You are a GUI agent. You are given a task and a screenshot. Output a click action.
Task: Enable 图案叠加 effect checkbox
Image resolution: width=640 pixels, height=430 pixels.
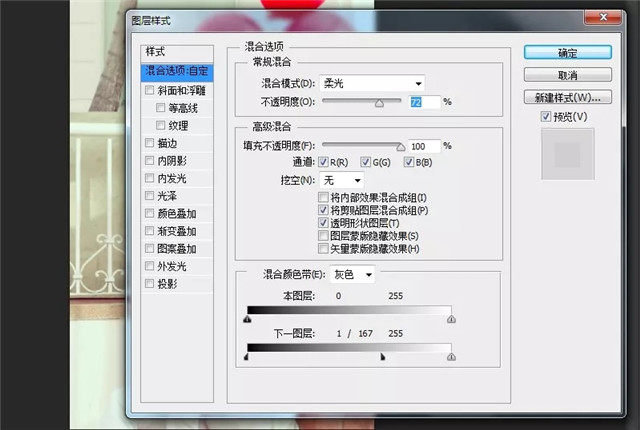click(149, 248)
